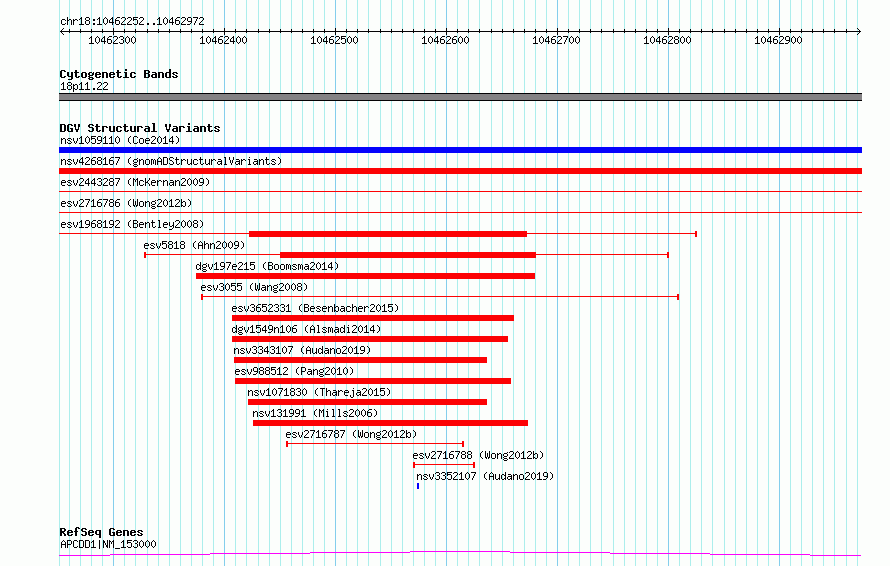The height and width of the screenshot is (566, 890).
Task: Click ruler position 10462900
Action: pyautogui.click(x=778, y=40)
